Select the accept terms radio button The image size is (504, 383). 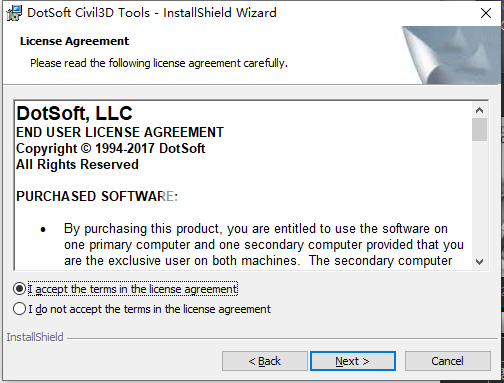pyautogui.click(x=19, y=289)
